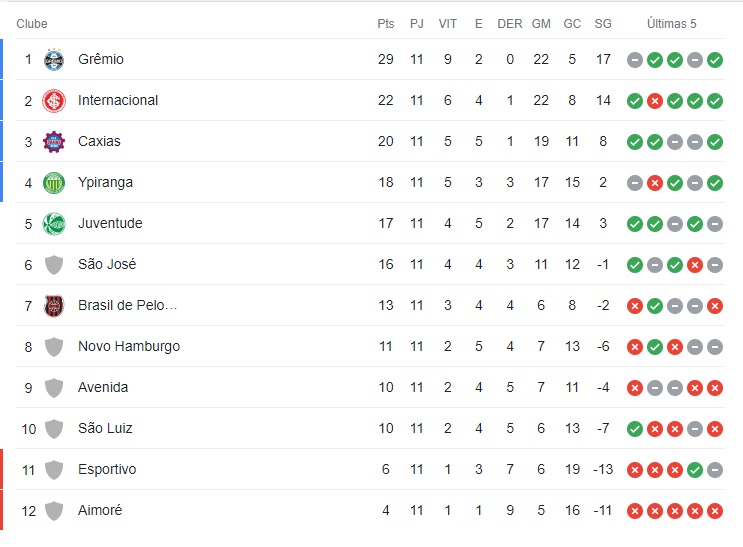Click the SG column header
This screenshot has height=547, width=743.
[x=603, y=24]
